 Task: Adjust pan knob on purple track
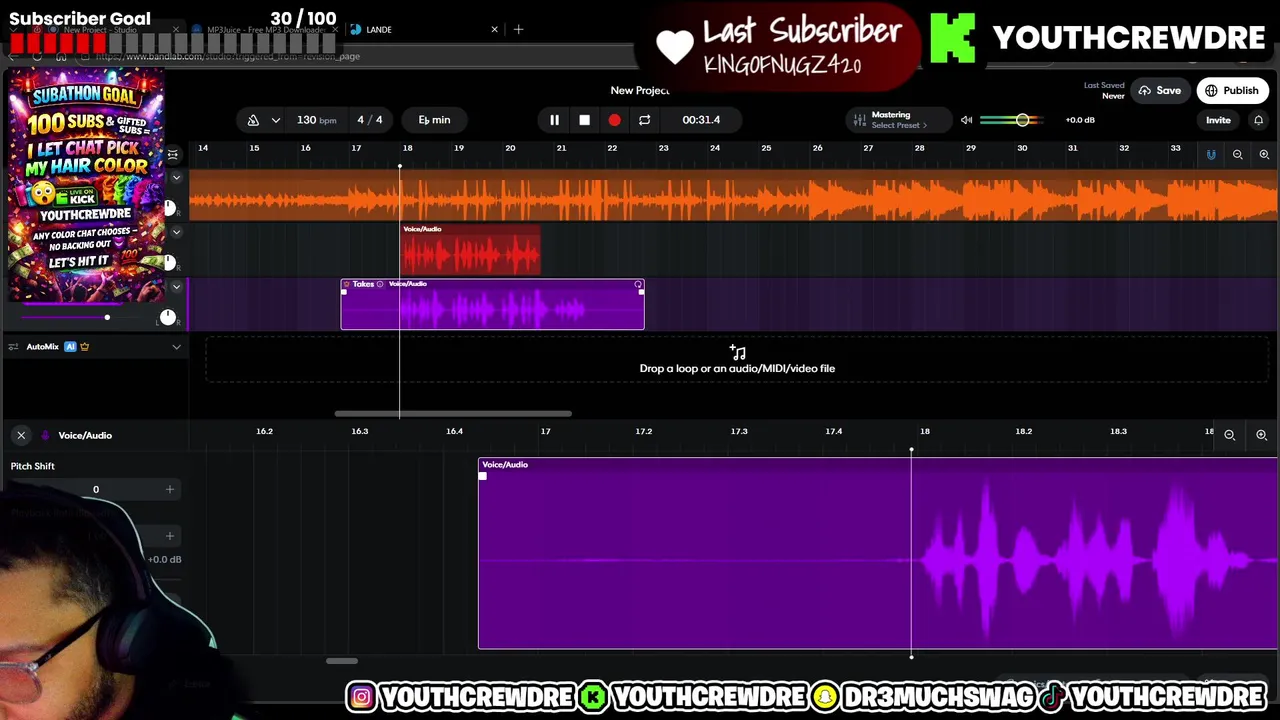point(168,318)
